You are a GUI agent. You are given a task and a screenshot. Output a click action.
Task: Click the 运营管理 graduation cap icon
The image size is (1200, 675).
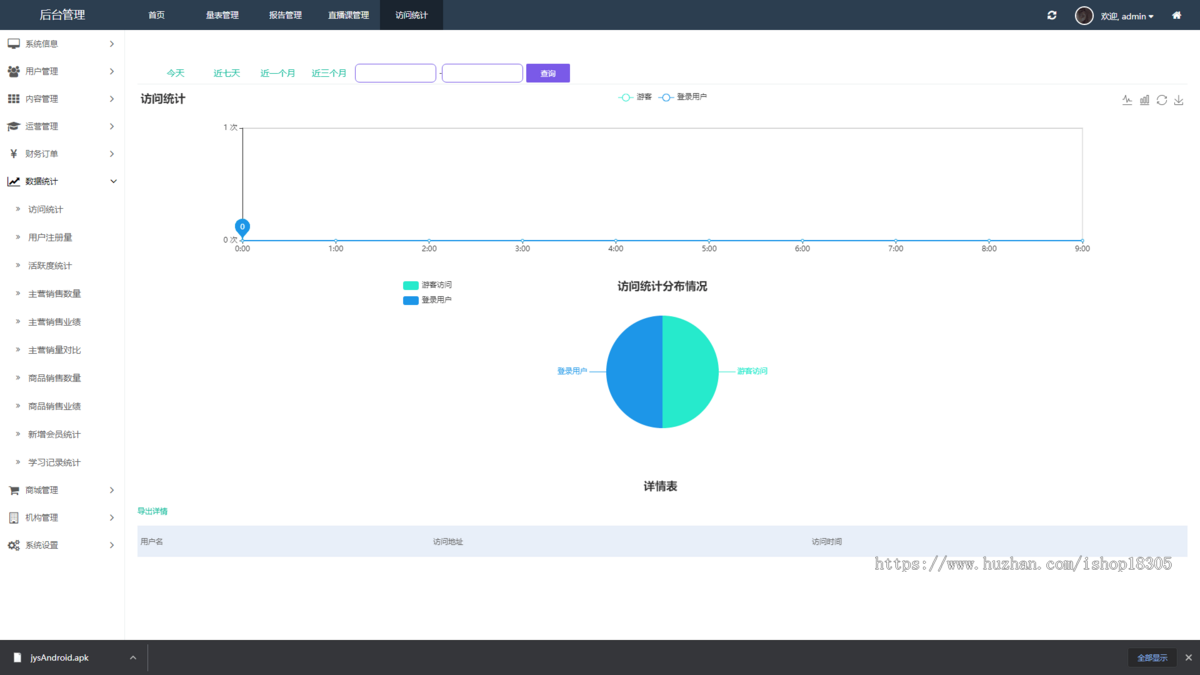coord(14,126)
